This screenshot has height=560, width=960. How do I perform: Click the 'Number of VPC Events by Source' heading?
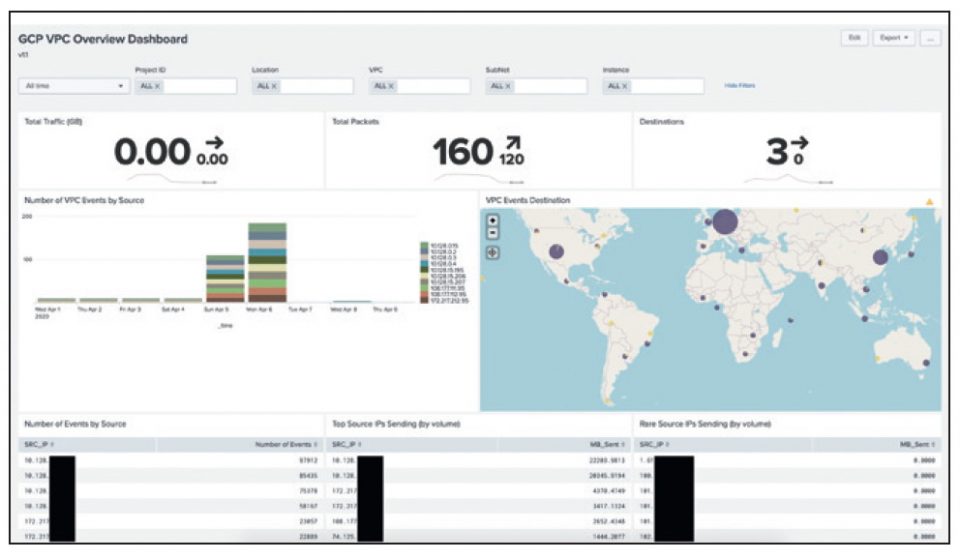pyautogui.click(x=84, y=201)
